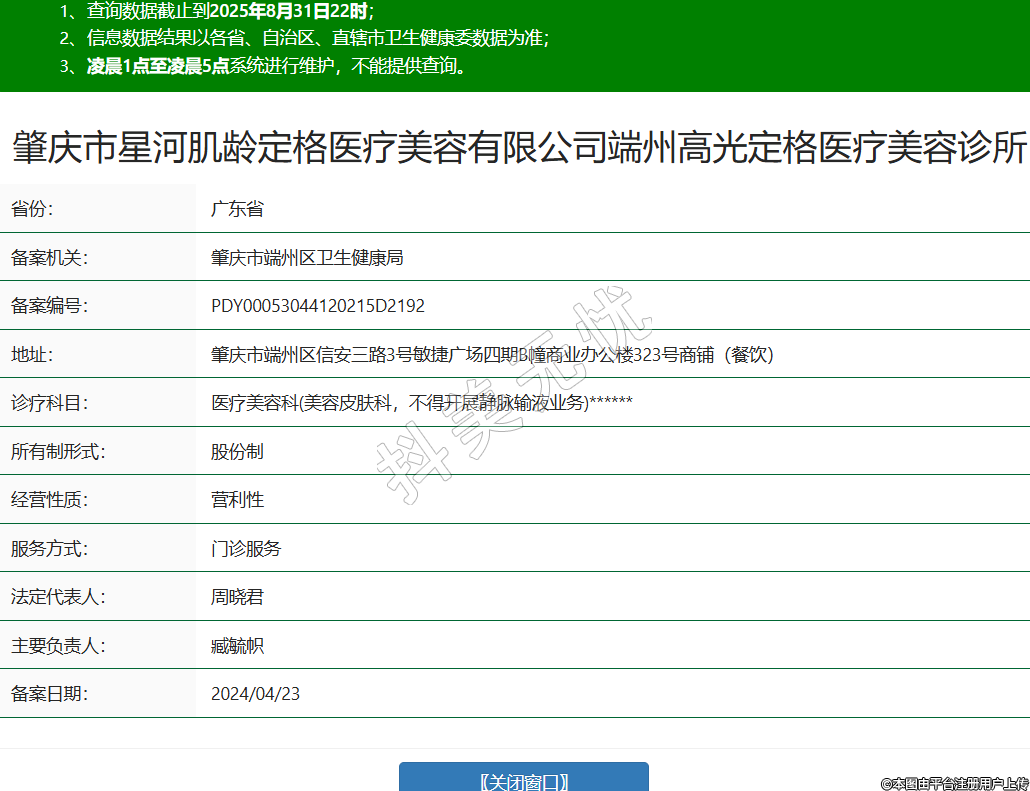Image resolution: width=1030 pixels, height=791 pixels.
Task: Select the filing date 2024/04/23
Action: tap(255, 694)
